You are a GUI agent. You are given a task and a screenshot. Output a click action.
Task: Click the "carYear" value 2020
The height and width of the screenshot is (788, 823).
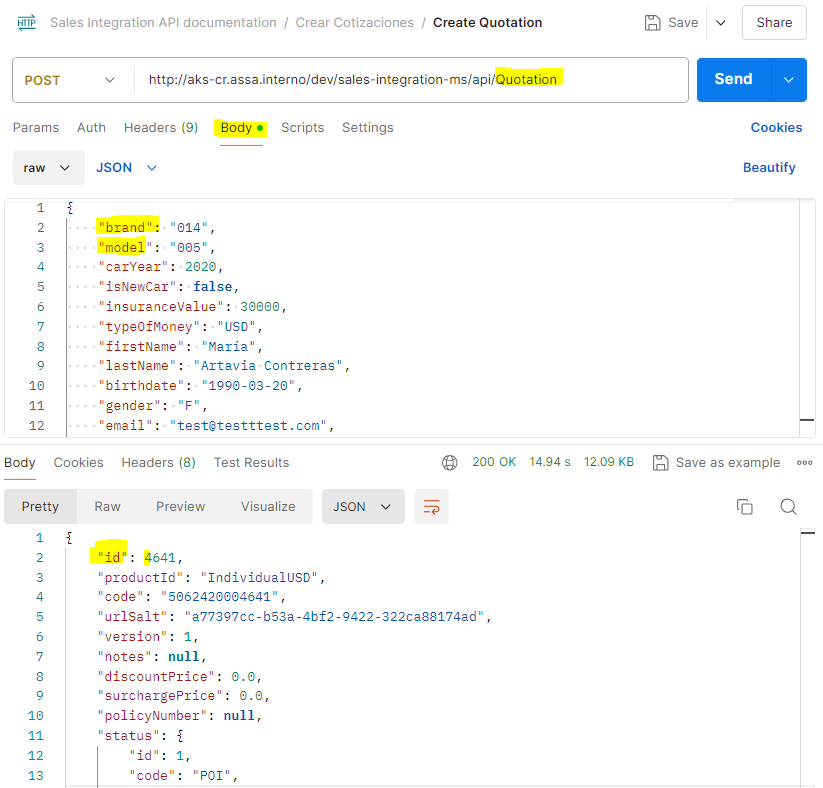tap(200, 267)
